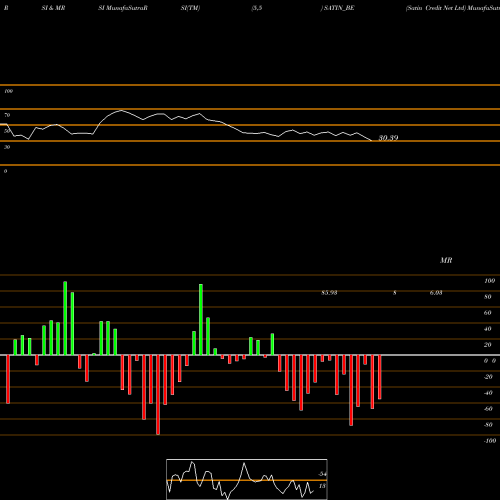Click the 'MR' panel title
This screenshot has height=500, width=500.
click(x=446, y=260)
